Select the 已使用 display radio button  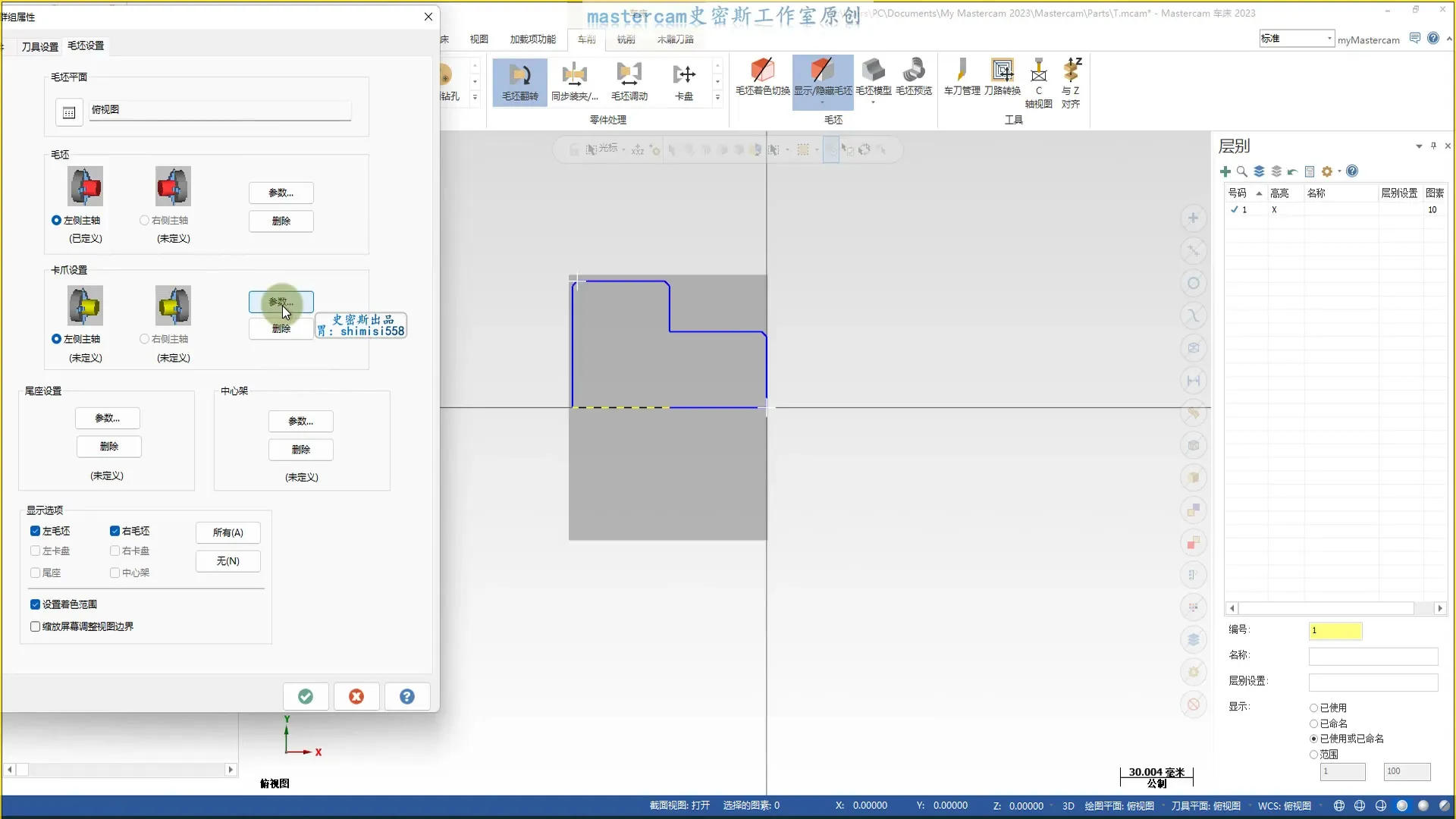1313,708
